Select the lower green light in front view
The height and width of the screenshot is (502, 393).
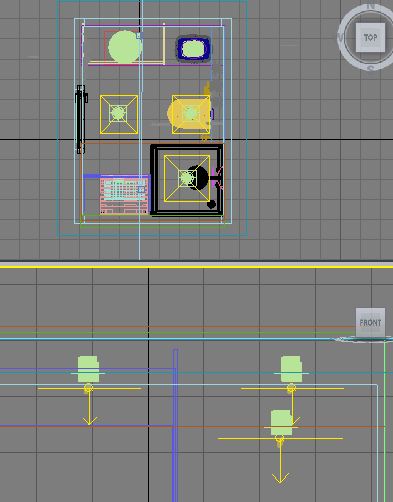pyautogui.click(x=282, y=423)
